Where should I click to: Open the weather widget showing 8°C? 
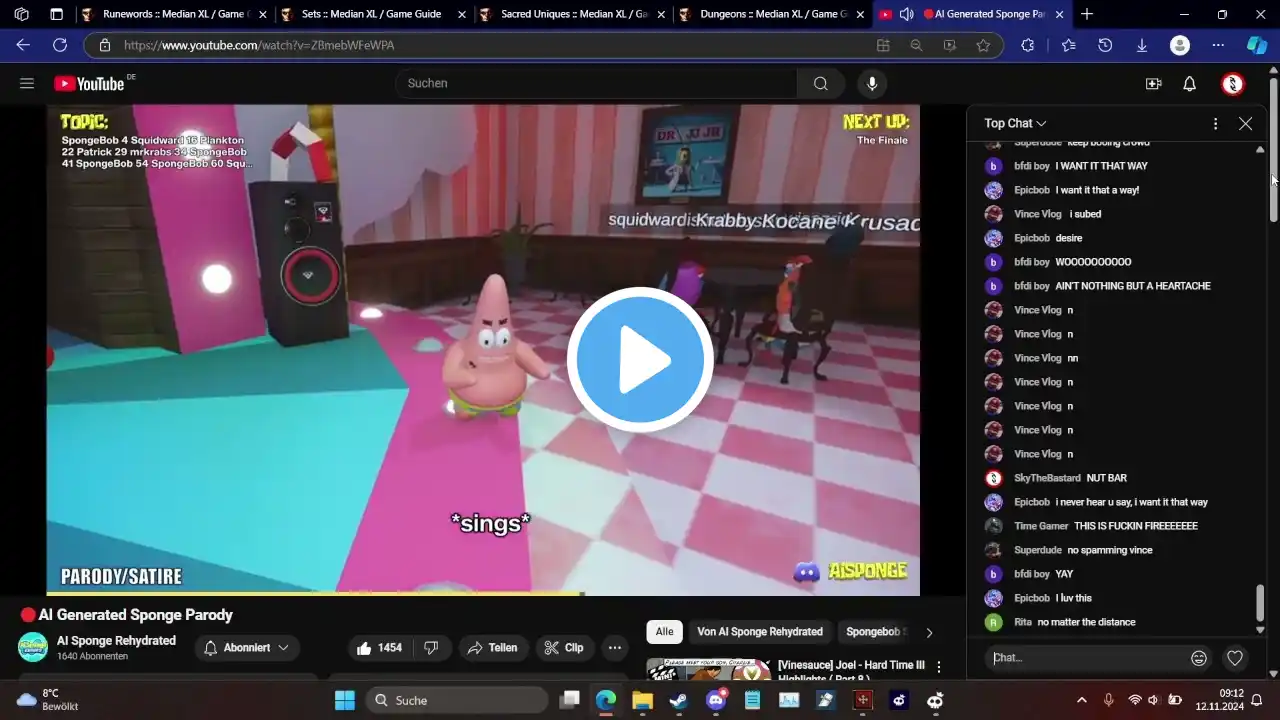[48, 700]
